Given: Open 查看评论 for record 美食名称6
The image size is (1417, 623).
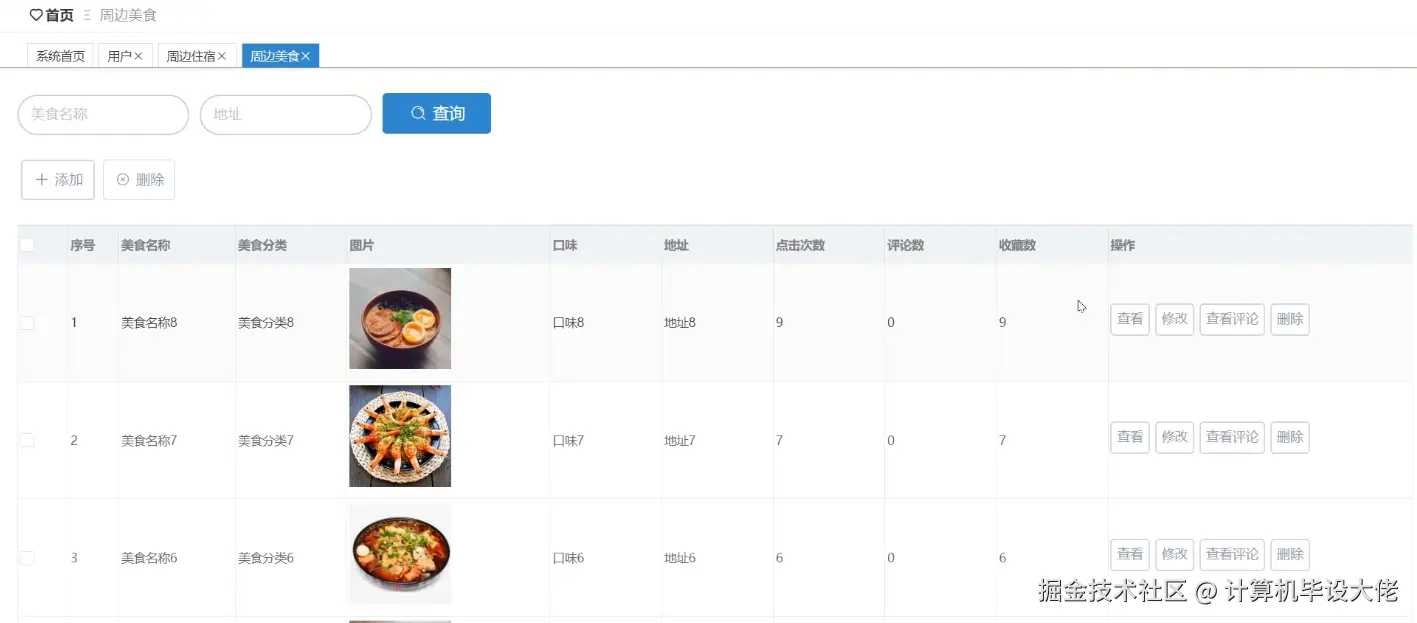Looking at the screenshot, I should click(1231, 554).
